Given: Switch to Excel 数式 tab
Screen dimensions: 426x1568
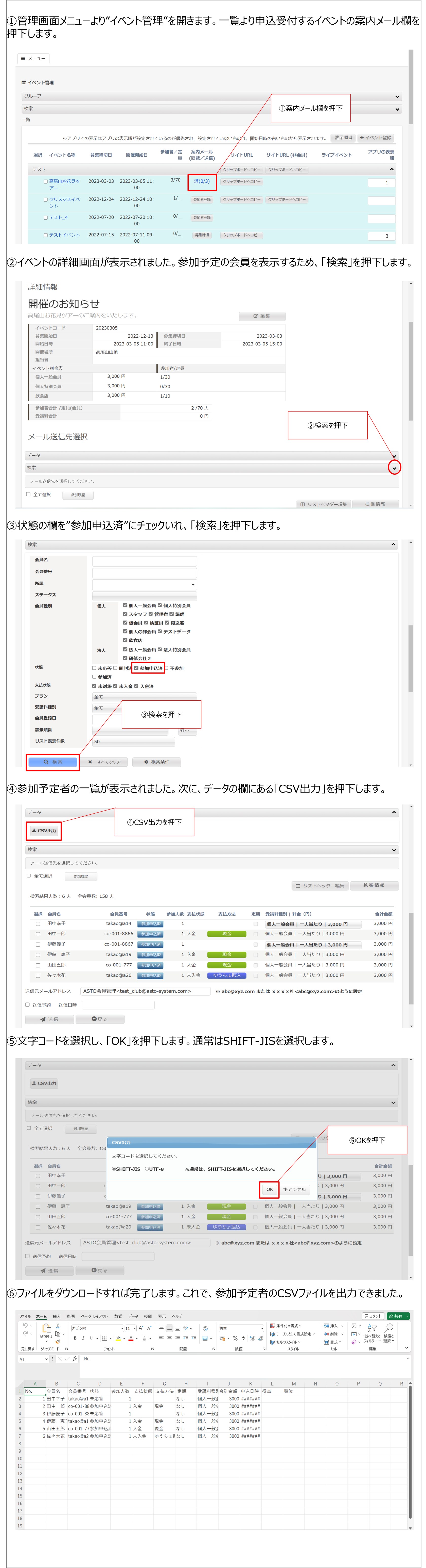Looking at the screenshot, I should tap(118, 1317).
